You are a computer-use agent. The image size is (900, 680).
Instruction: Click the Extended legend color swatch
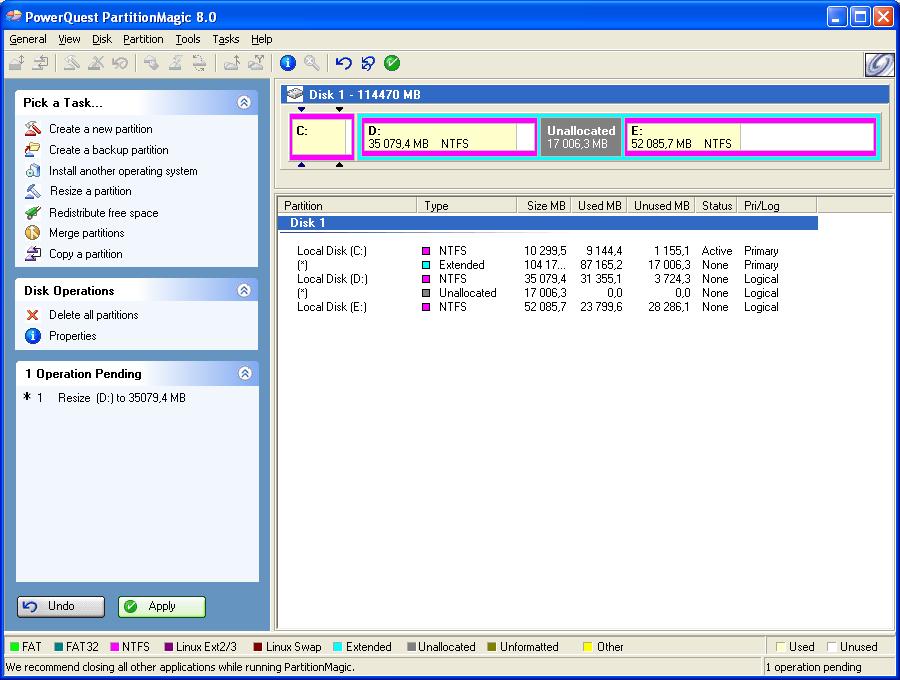[338, 647]
